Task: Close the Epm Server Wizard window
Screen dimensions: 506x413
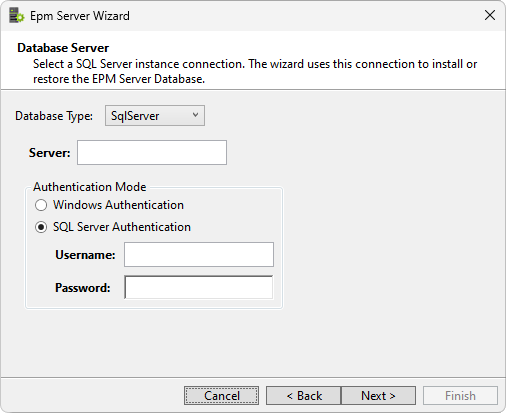Action: (x=490, y=15)
